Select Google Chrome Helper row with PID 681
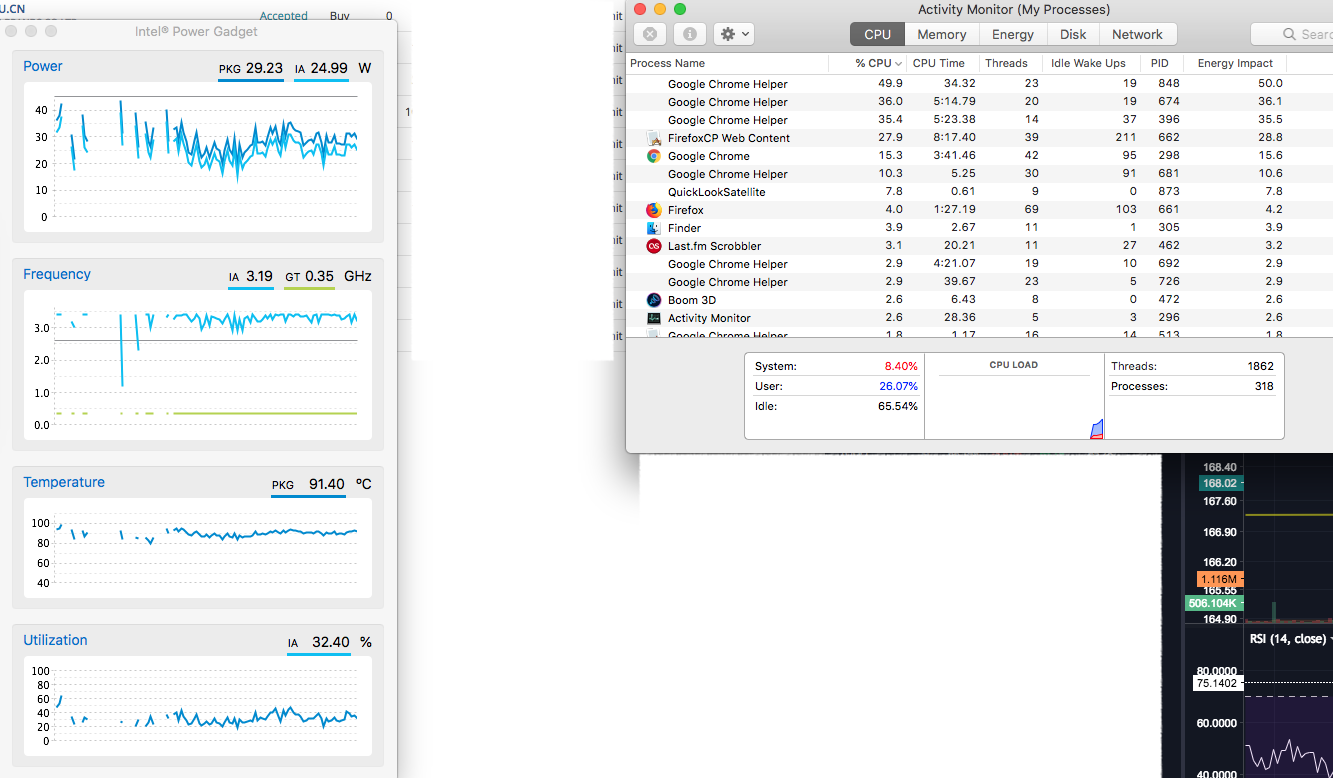The image size is (1333, 778). tap(979, 174)
